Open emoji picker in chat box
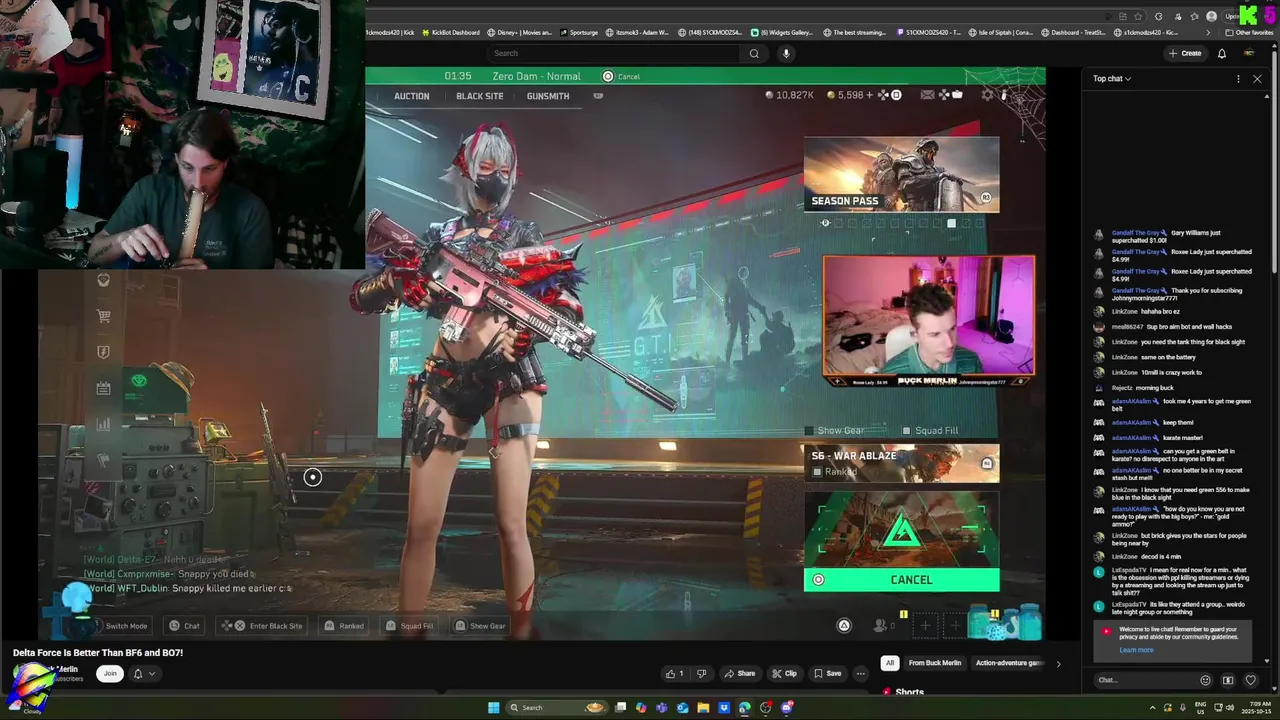Viewport: 1280px width, 720px height. (x=1205, y=680)
